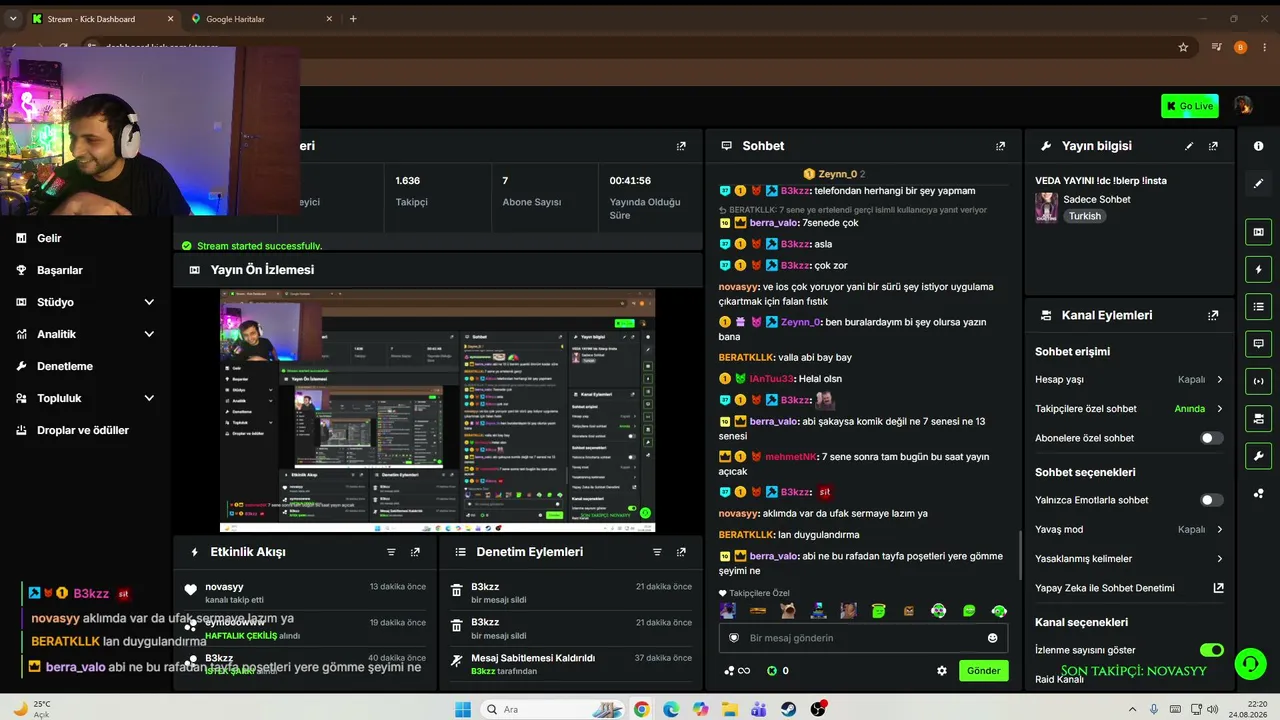Open Windows Start menu
Viewport: 1280px width, 720px height.
coord(462,709)
